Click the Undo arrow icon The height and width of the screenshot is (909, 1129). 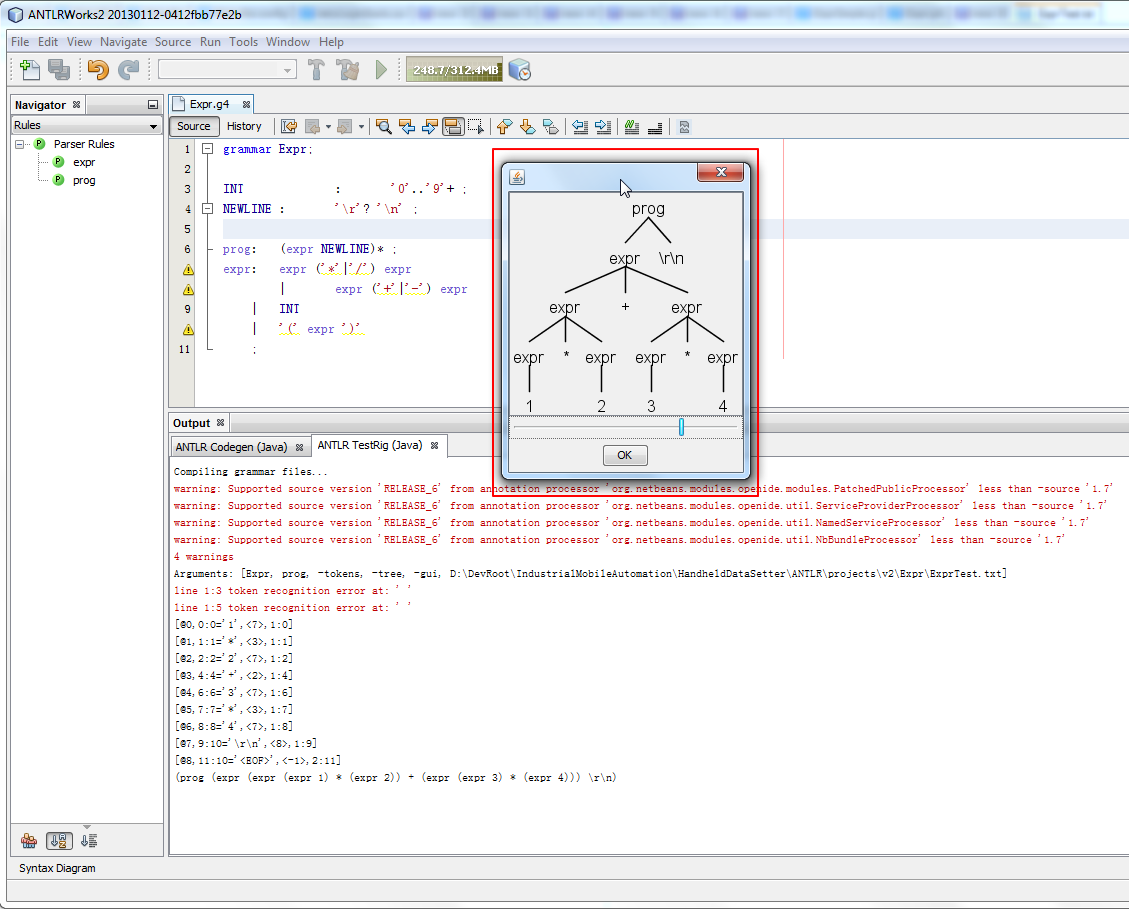coord(97,69)
